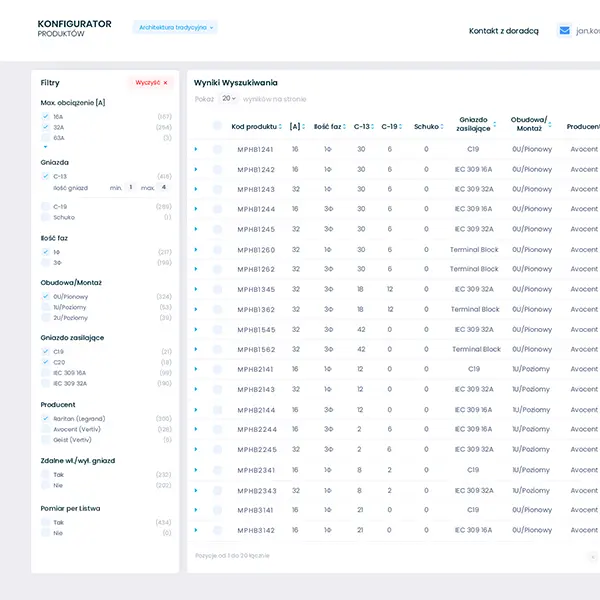Check the IEC 309 32A filter
The image size is (600, 600).
click(45, 383)
